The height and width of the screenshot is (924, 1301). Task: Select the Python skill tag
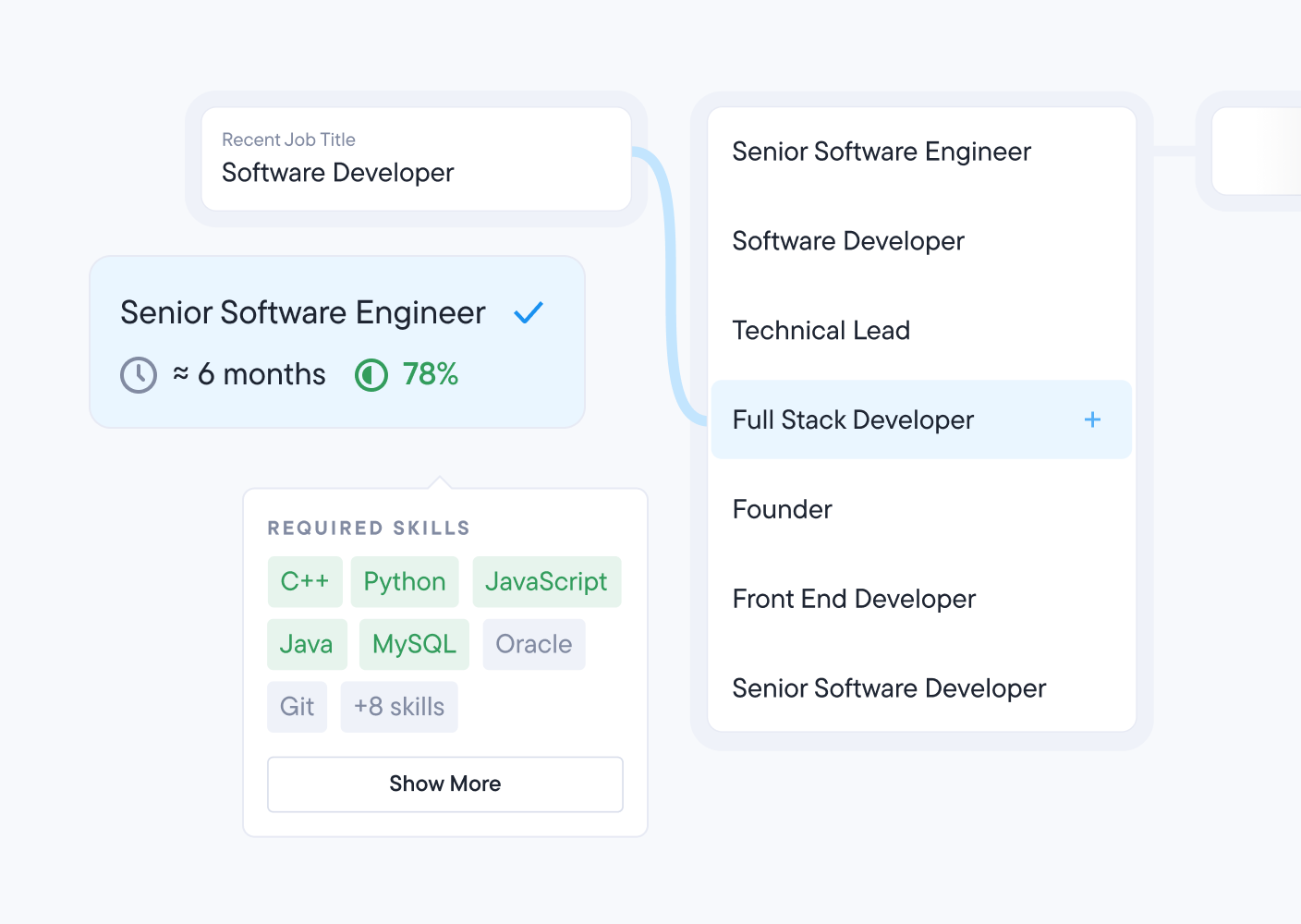pyautogui.click(x=405, y=582)
